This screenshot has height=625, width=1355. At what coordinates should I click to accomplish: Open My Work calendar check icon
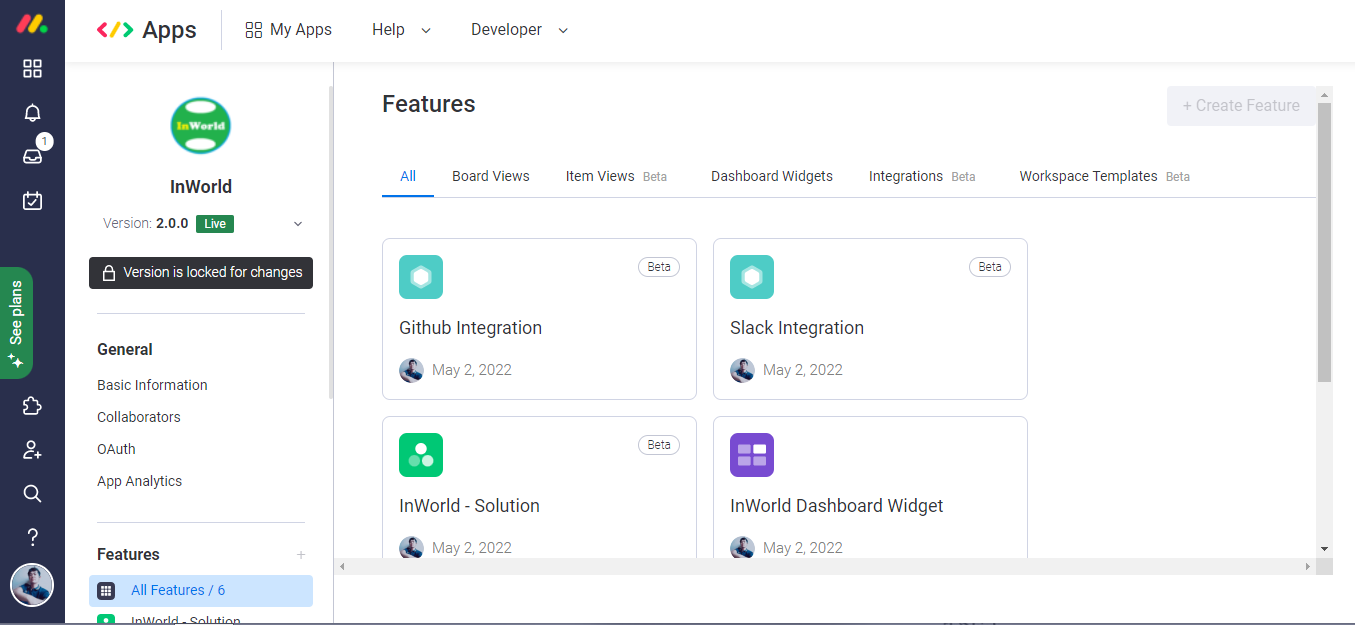click(32, 201)
